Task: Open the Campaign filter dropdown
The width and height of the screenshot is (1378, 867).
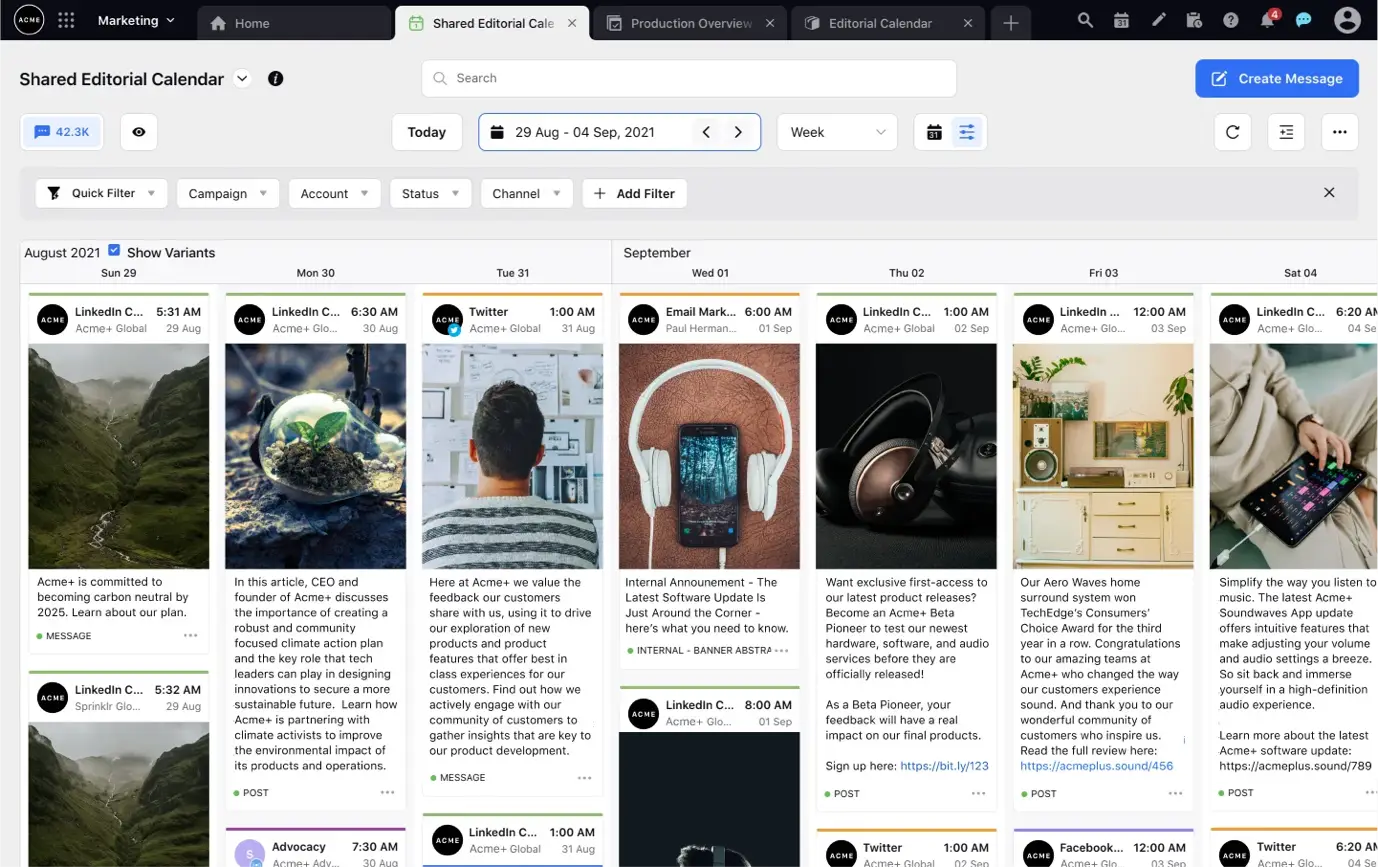Action: click(x=228, y=193)
